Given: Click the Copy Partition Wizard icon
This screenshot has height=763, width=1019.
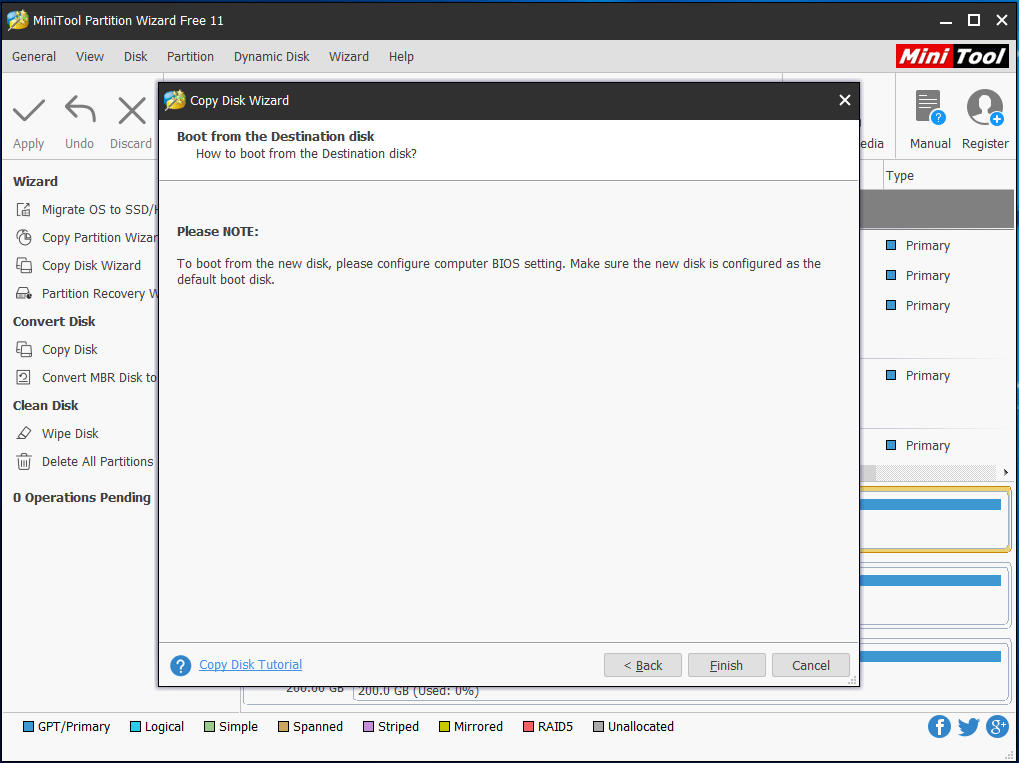Looking at the screenshot, I should pyautogui.click(x=24, y=237).
